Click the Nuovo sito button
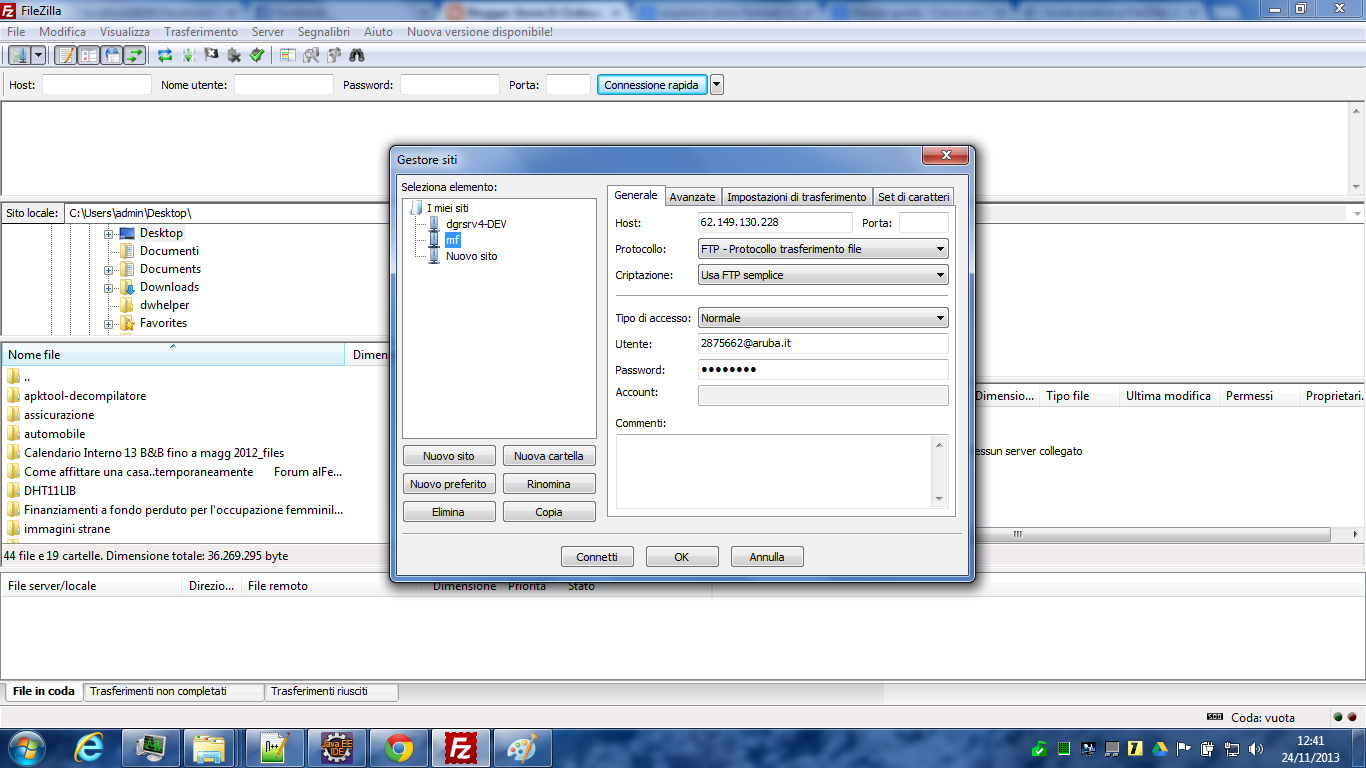Image resolution: width=1366 pixels, height=768 pixels. [x=449, y=456]
